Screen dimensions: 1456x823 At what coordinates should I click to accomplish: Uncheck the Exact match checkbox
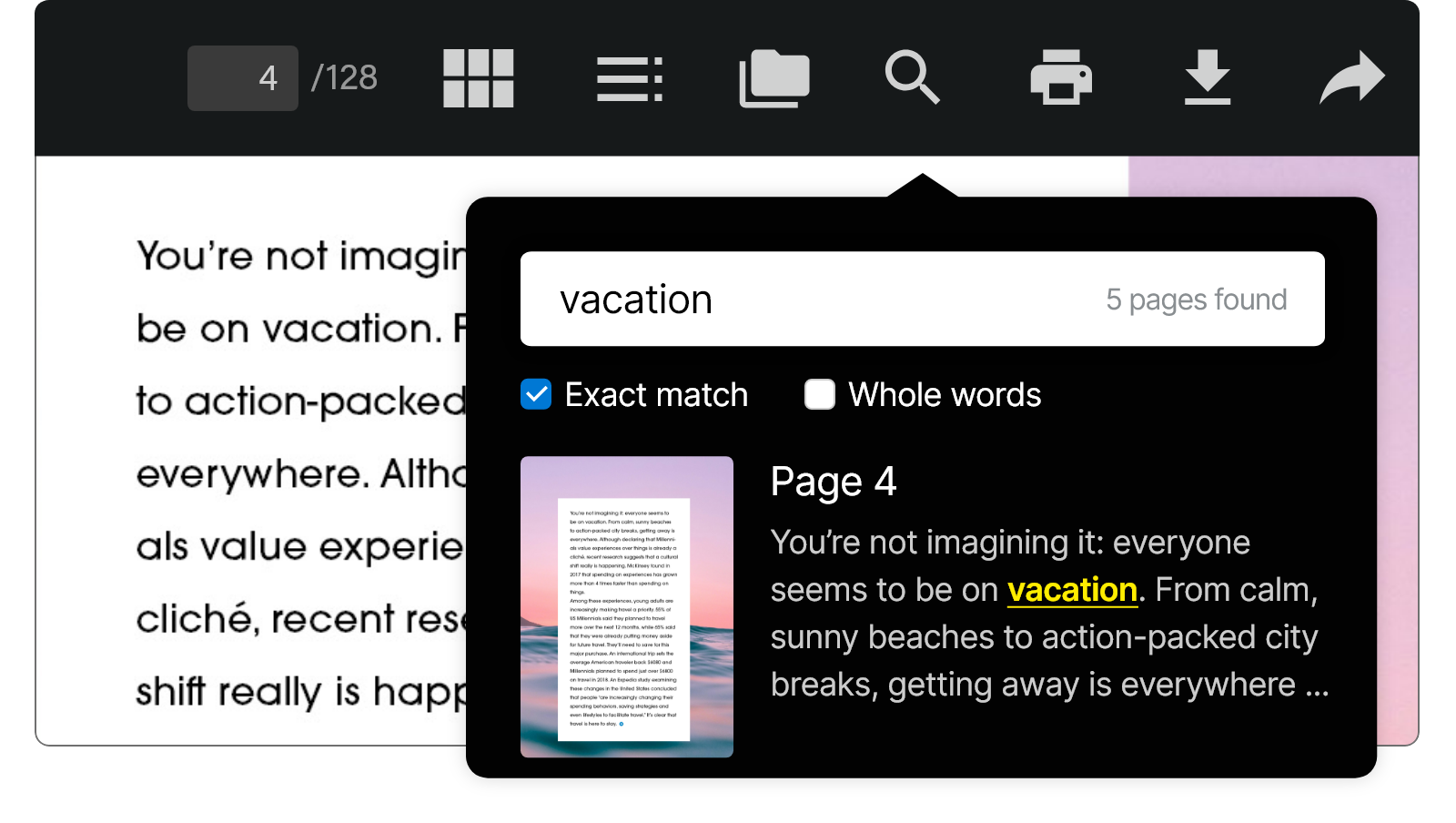click(x=536, y=394)
